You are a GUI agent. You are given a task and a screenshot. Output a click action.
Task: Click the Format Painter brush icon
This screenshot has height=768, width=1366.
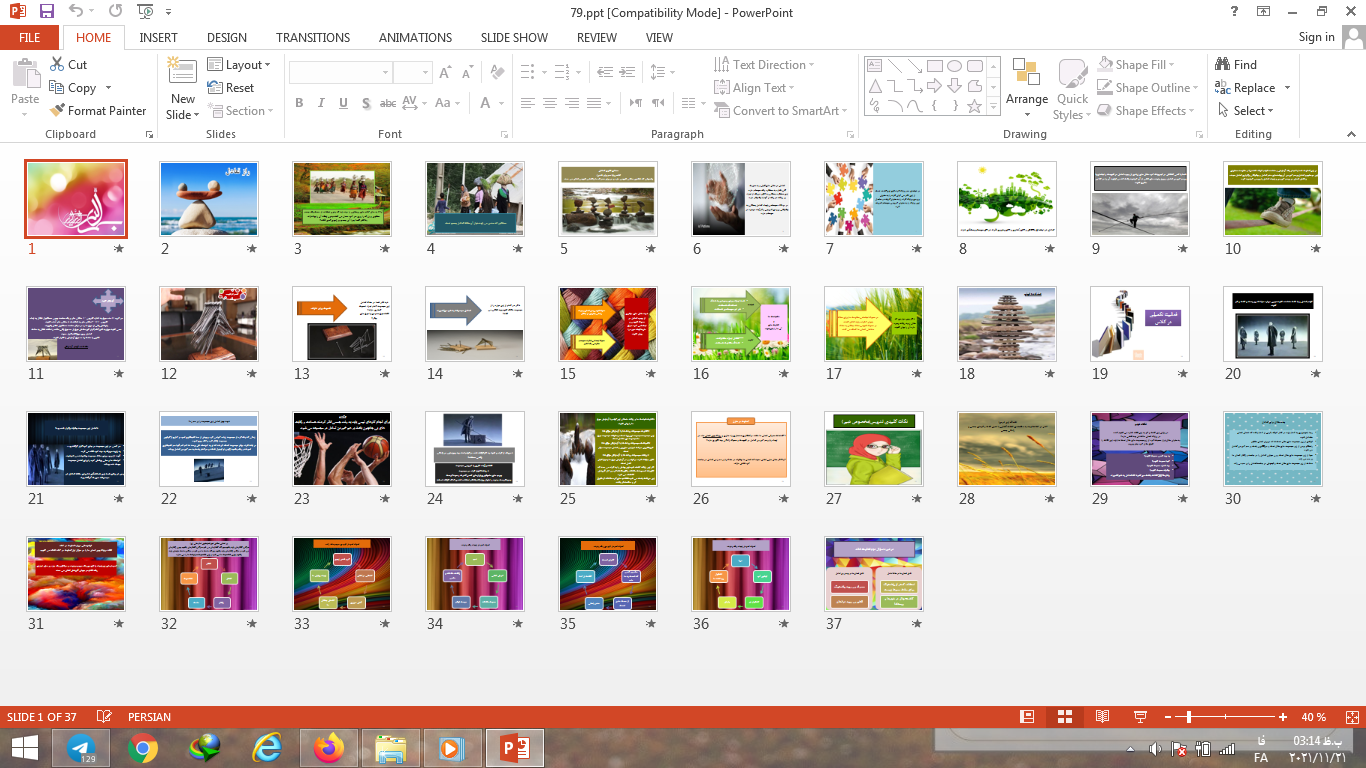[56, 111]
